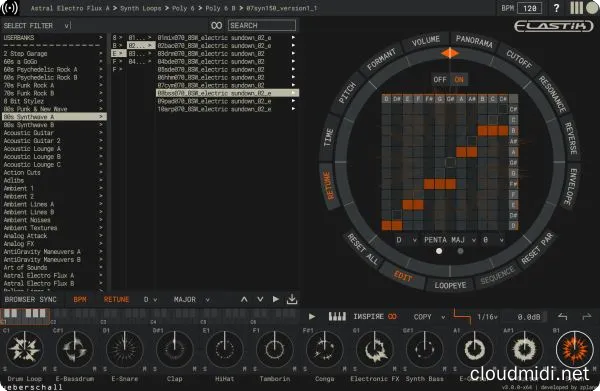Undo with the left curved arrow
This screenshot has width=600, height=391.
pyautogui.click(x=562, y=317)
